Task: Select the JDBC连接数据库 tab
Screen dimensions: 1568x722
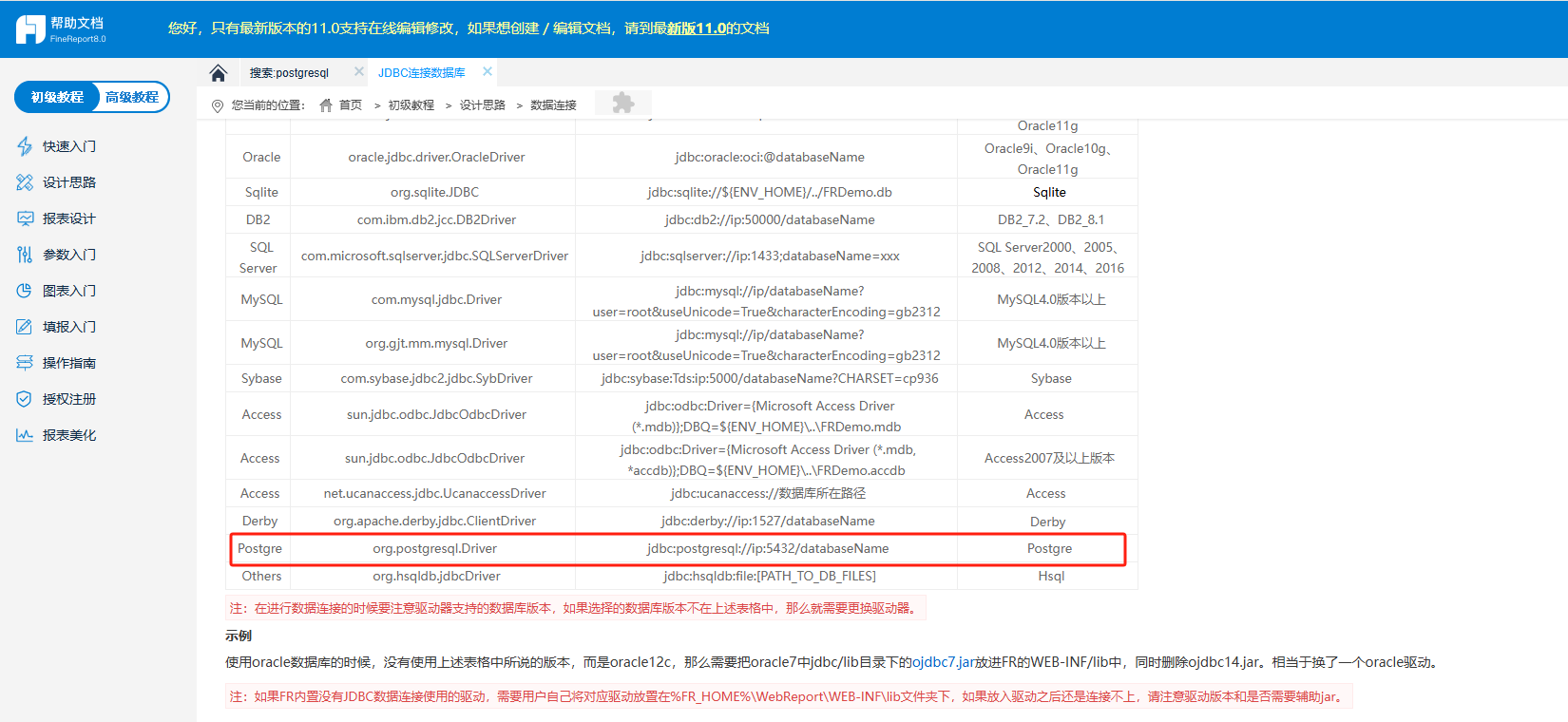Action: click(x=421, y=73)
